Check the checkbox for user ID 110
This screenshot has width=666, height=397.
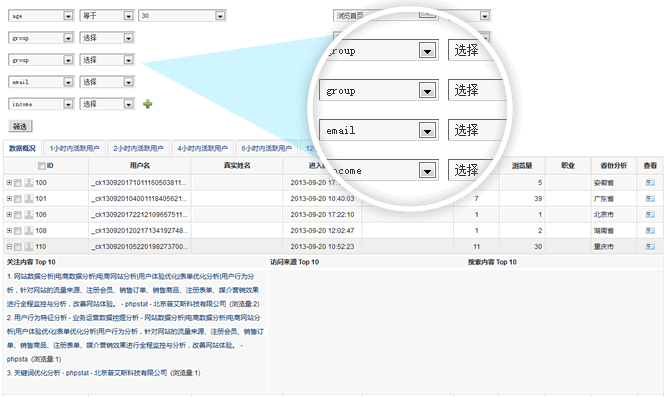click(x=17, y=247)
